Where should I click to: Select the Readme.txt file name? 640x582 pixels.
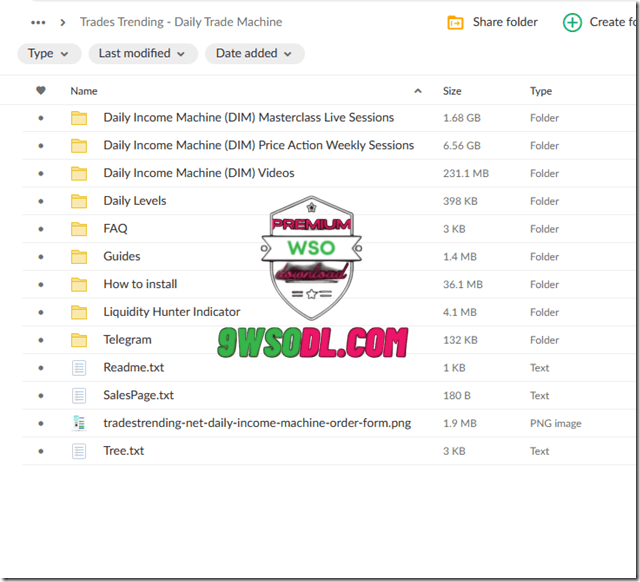coord(133,367)
